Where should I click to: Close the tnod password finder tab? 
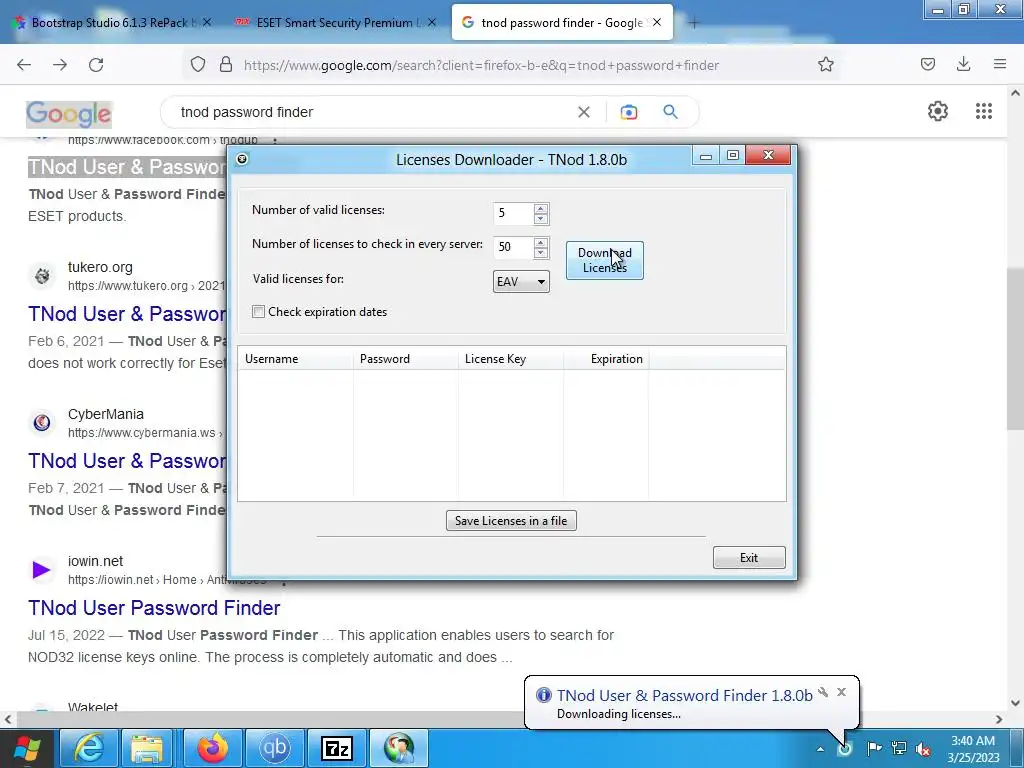[x=657, y=22]
